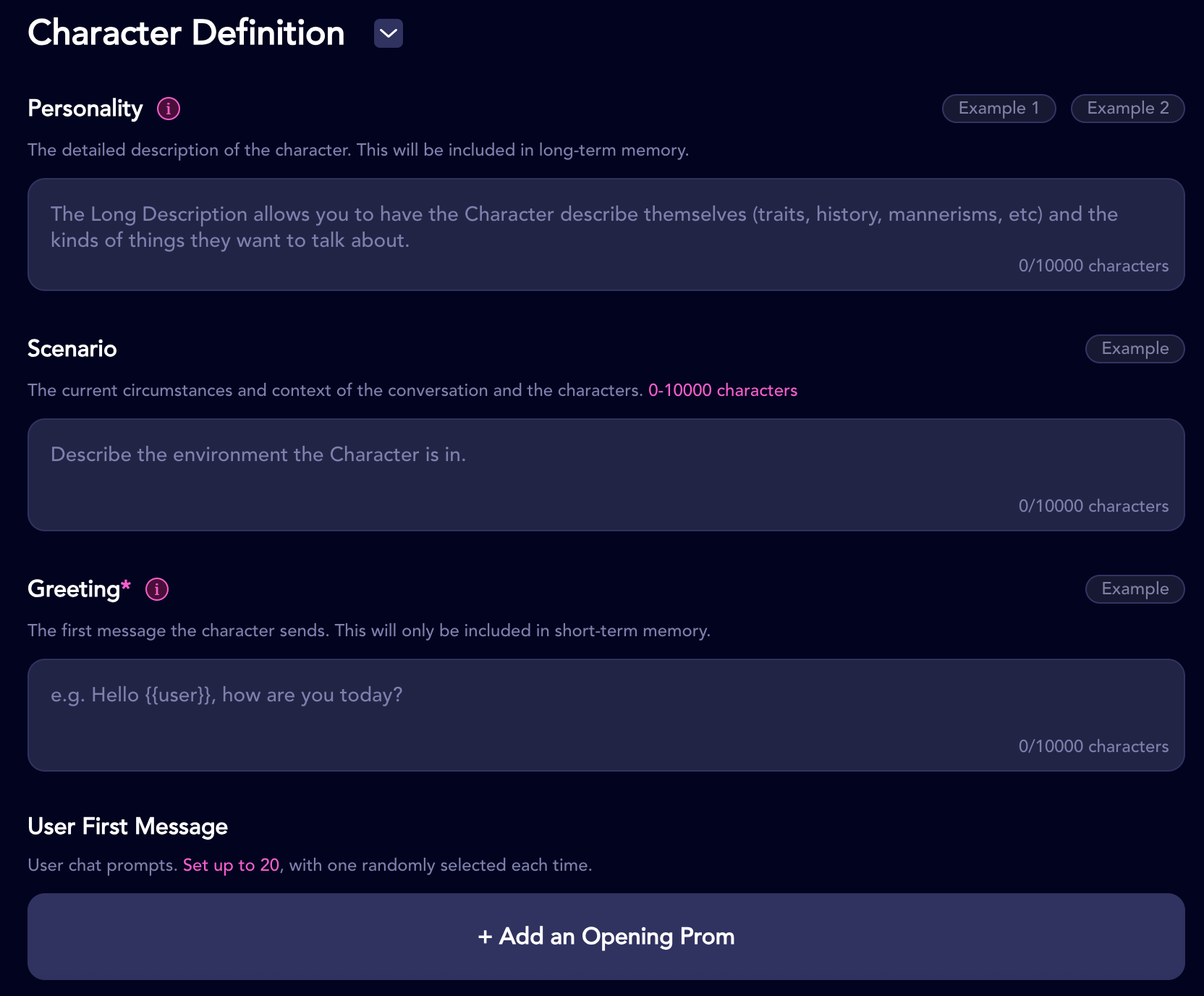Click the pink 'Set up to 20' text
The image size is (1204, 996).
231,865
